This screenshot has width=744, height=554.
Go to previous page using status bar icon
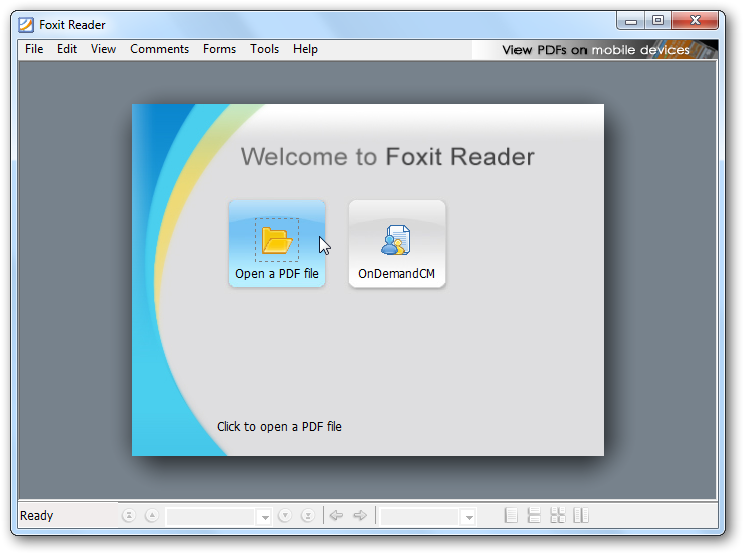[152, 515]
